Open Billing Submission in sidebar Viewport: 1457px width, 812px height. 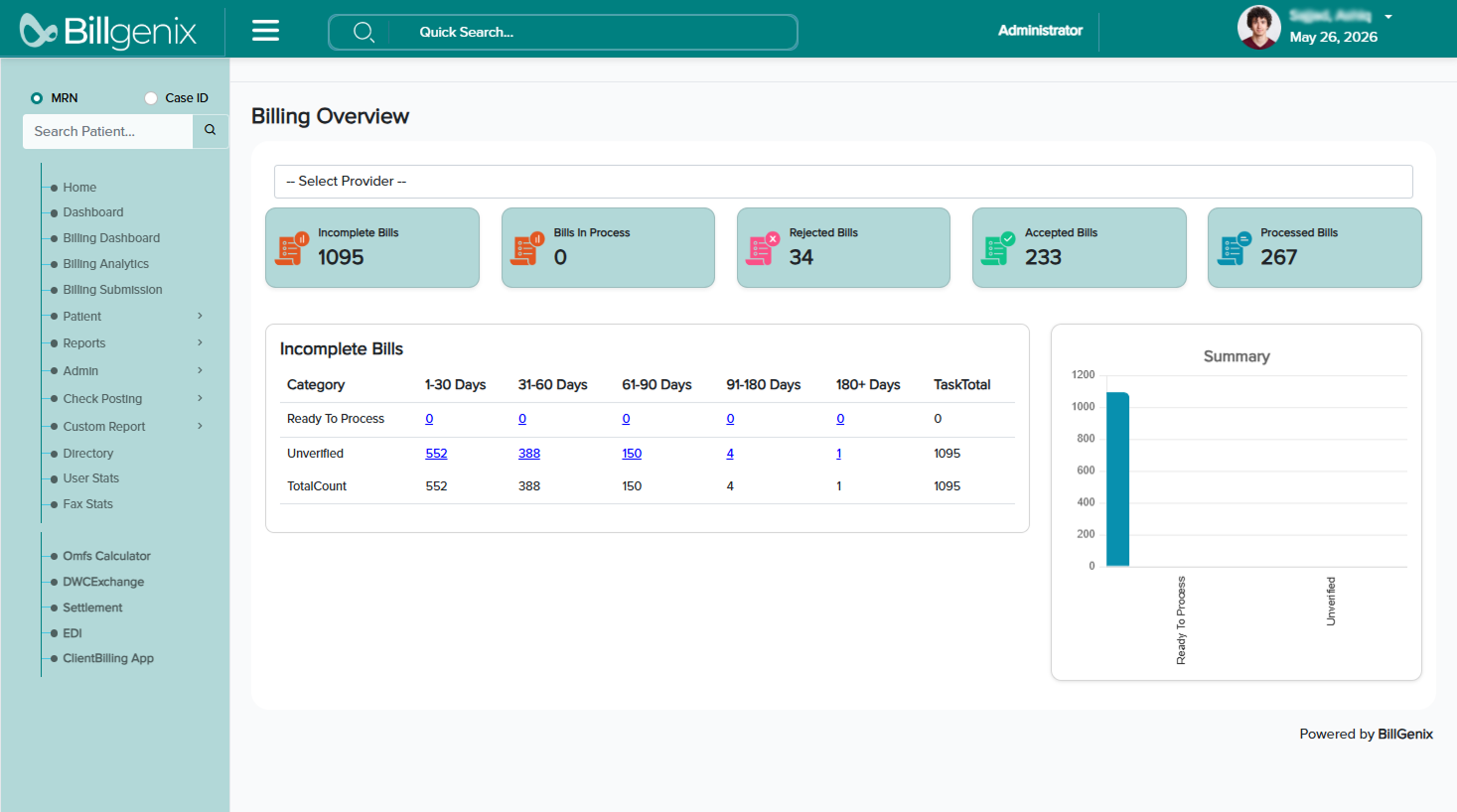point(112,290)
